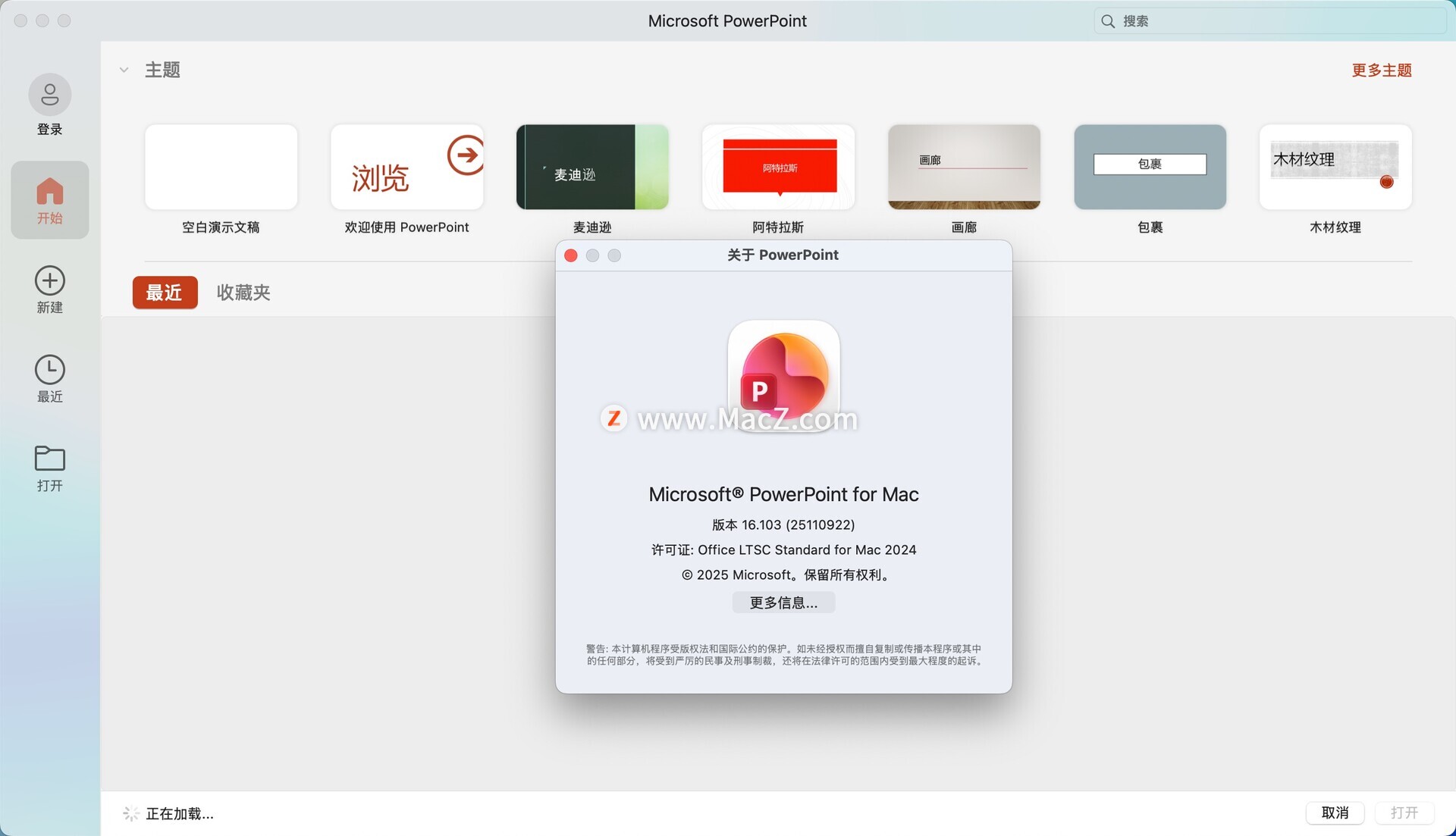Pick the red Atlas theme thumbnail
The image size is (1456, 836).
(x=778, y=167)
